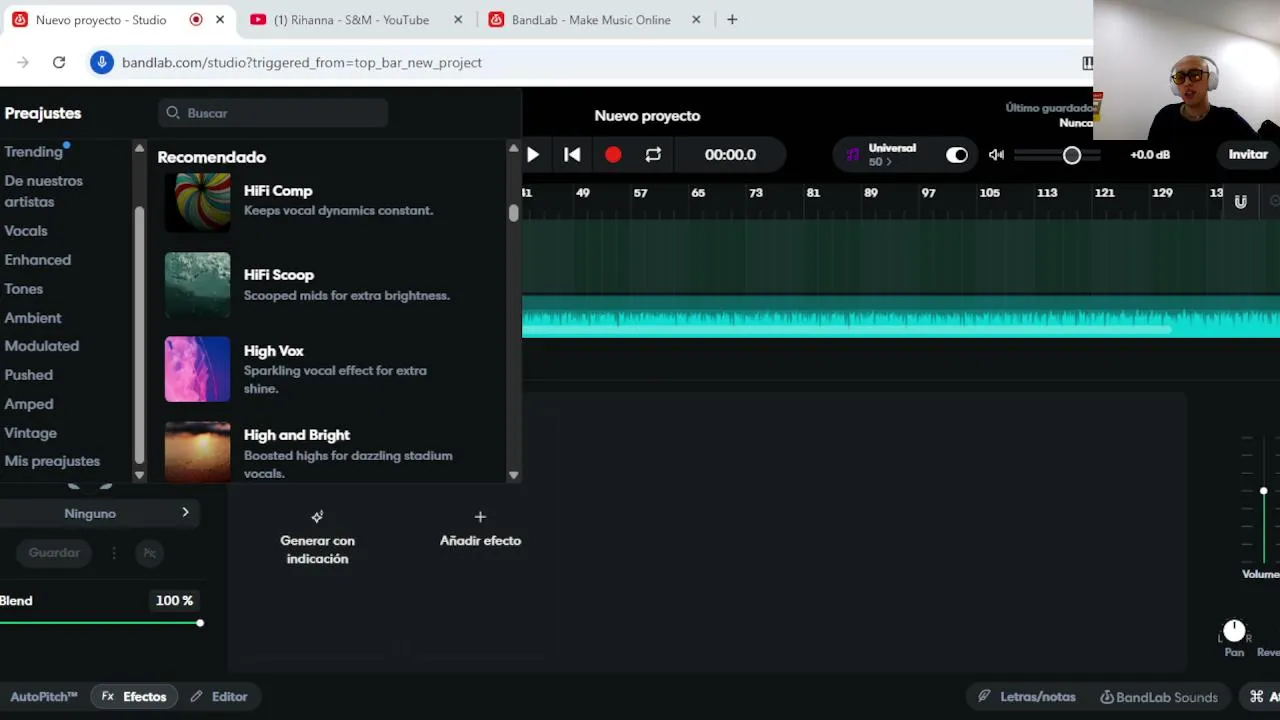Choose the HiFi Scoop preset thumbnail
Viewport: 1280px width, 720px height.
coord(197,285)
